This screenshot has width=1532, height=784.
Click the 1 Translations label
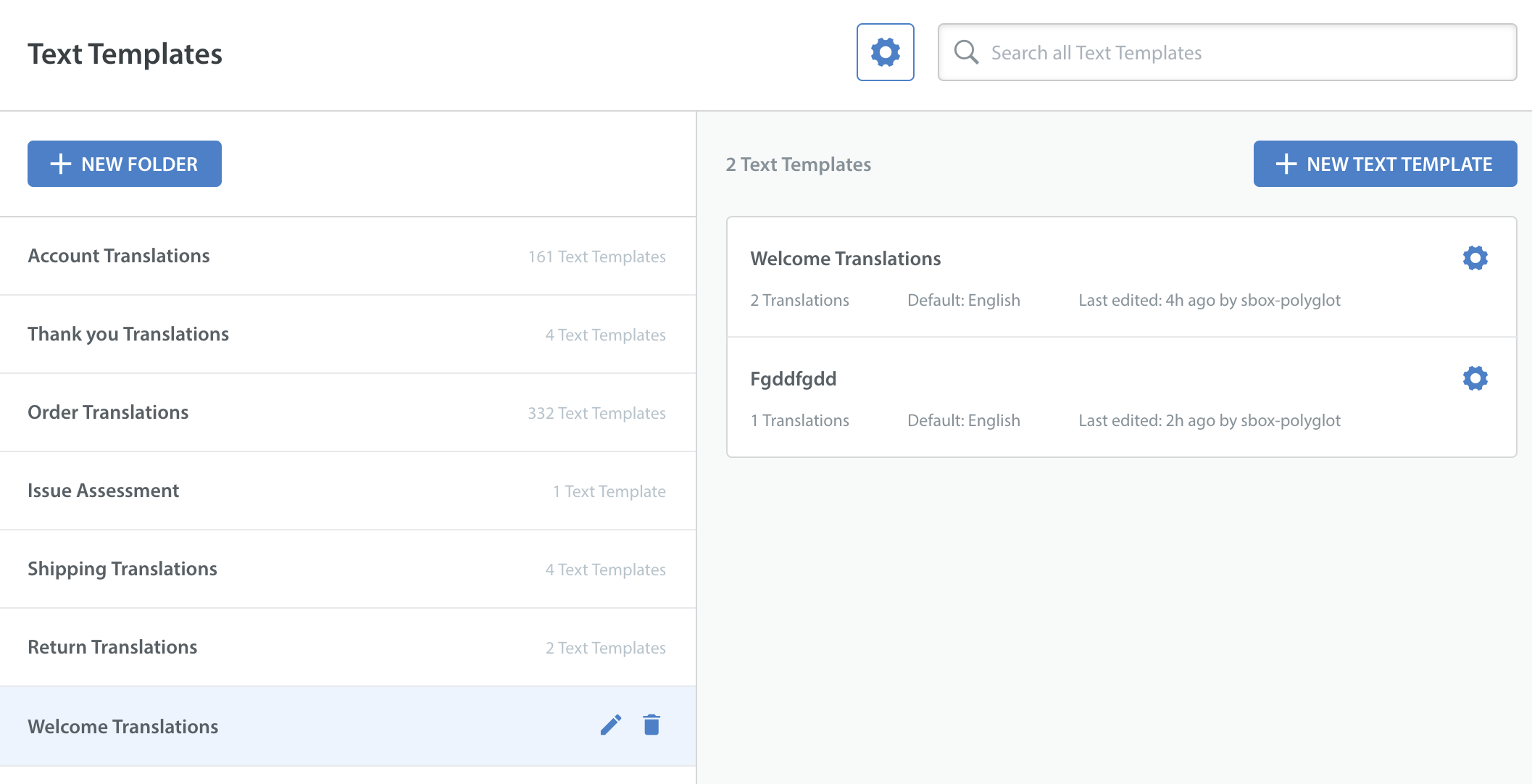point(799,420)
